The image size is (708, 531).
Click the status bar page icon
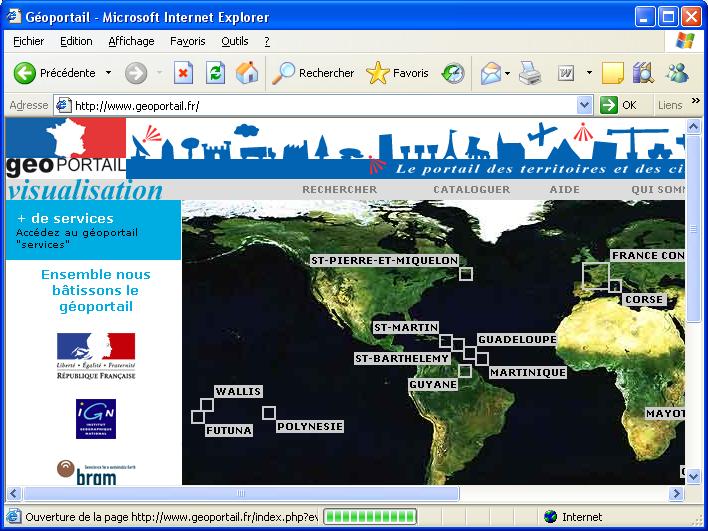[14, 517]
